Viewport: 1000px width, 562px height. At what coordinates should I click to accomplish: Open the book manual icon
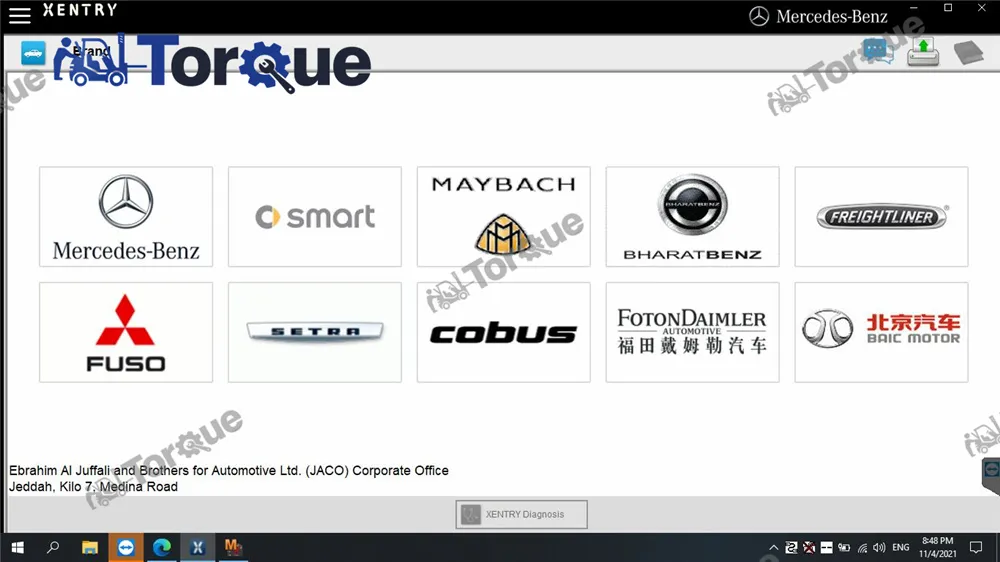[969, 52]
